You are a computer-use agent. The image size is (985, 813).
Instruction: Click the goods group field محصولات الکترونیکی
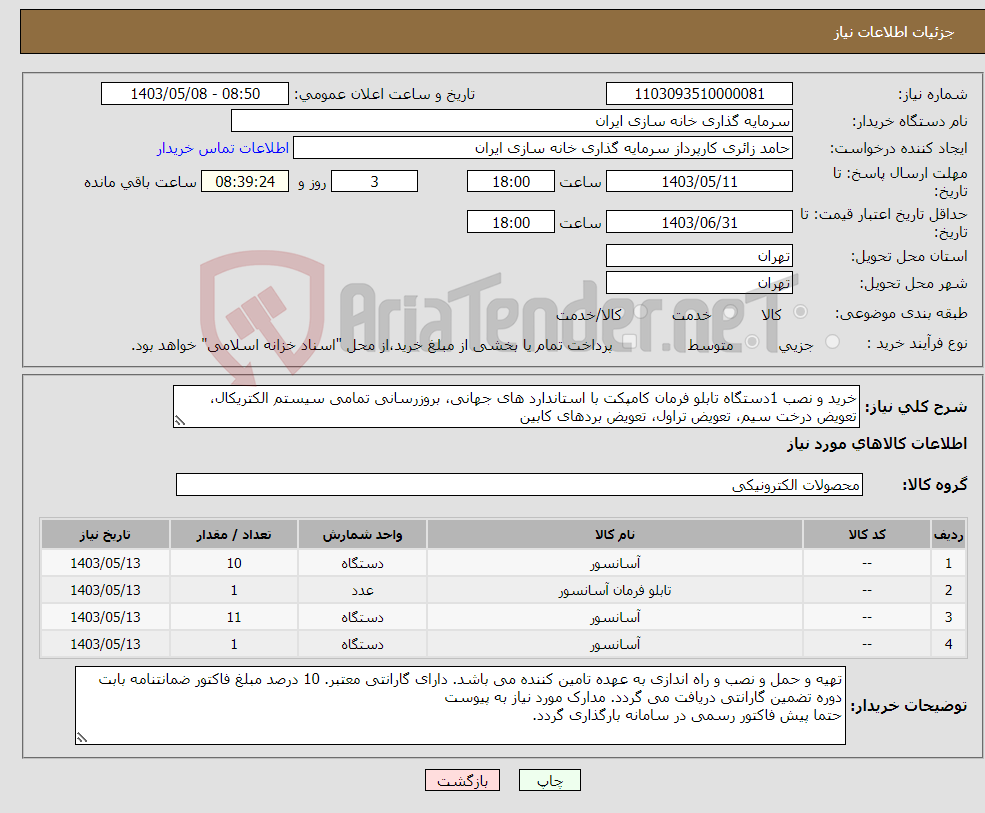click(520, 485)
